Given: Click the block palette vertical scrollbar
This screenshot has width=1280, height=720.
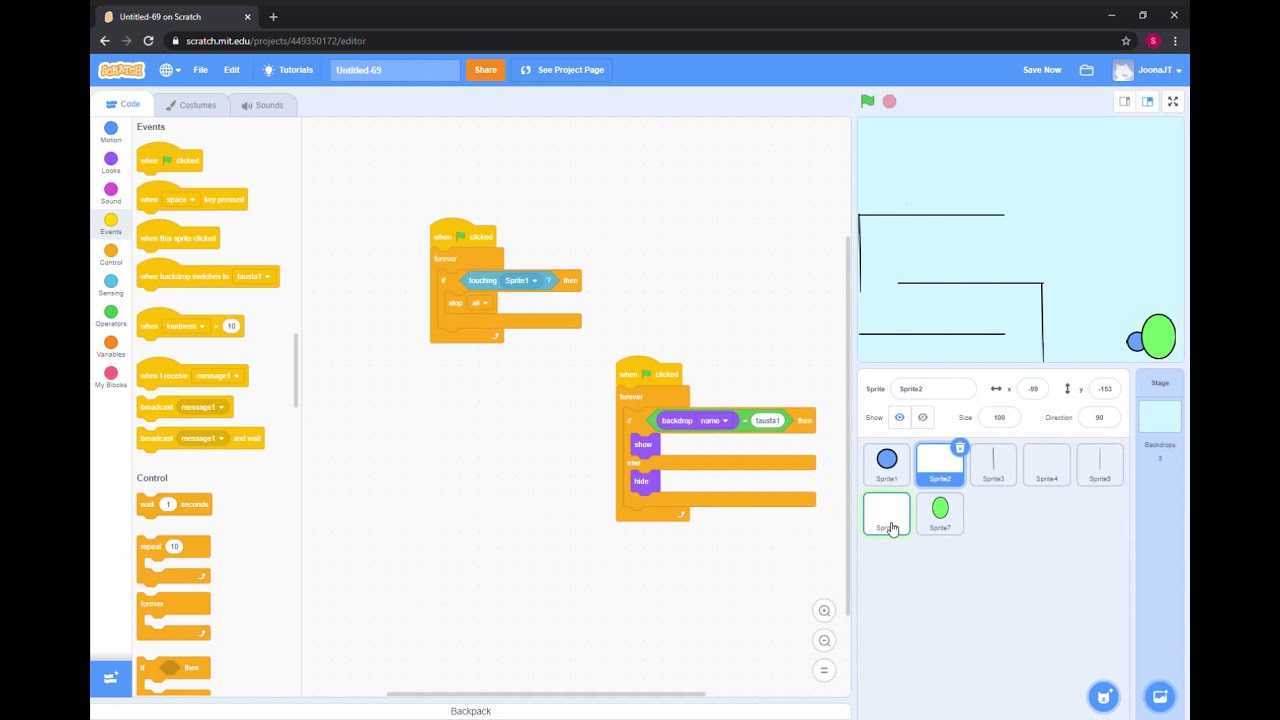Looking at the screenshot, I should (295, 370).
